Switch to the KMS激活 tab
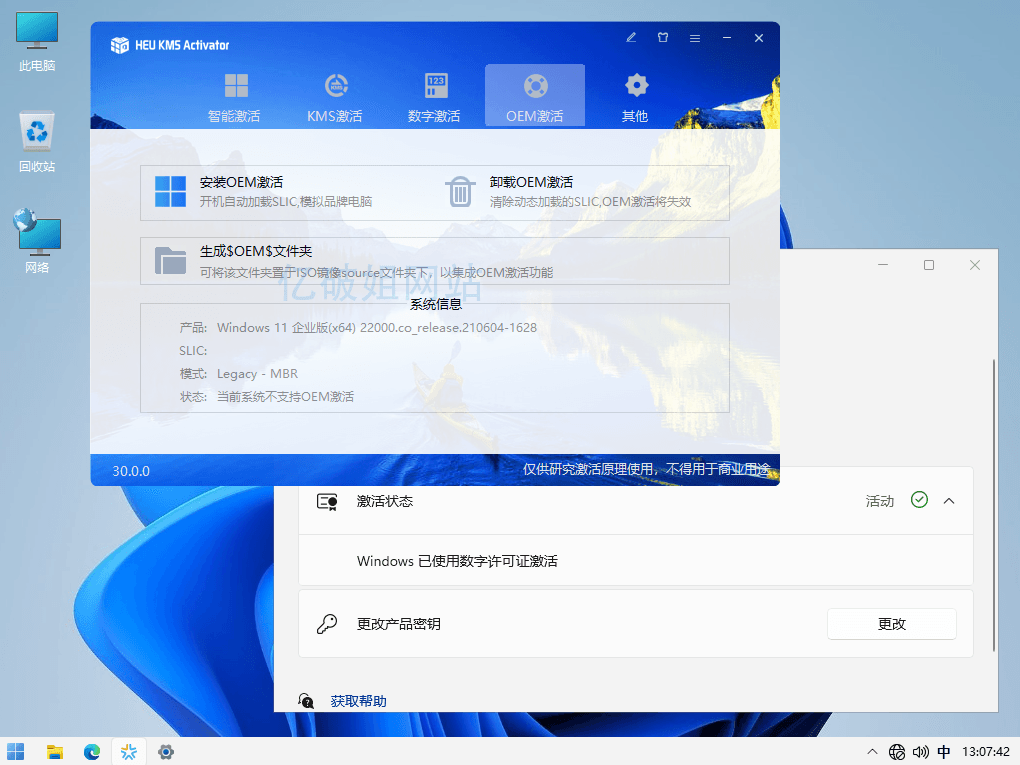The height and width of the screenshot is (765, 1020). pyautogui.click(x=335, y=97)
